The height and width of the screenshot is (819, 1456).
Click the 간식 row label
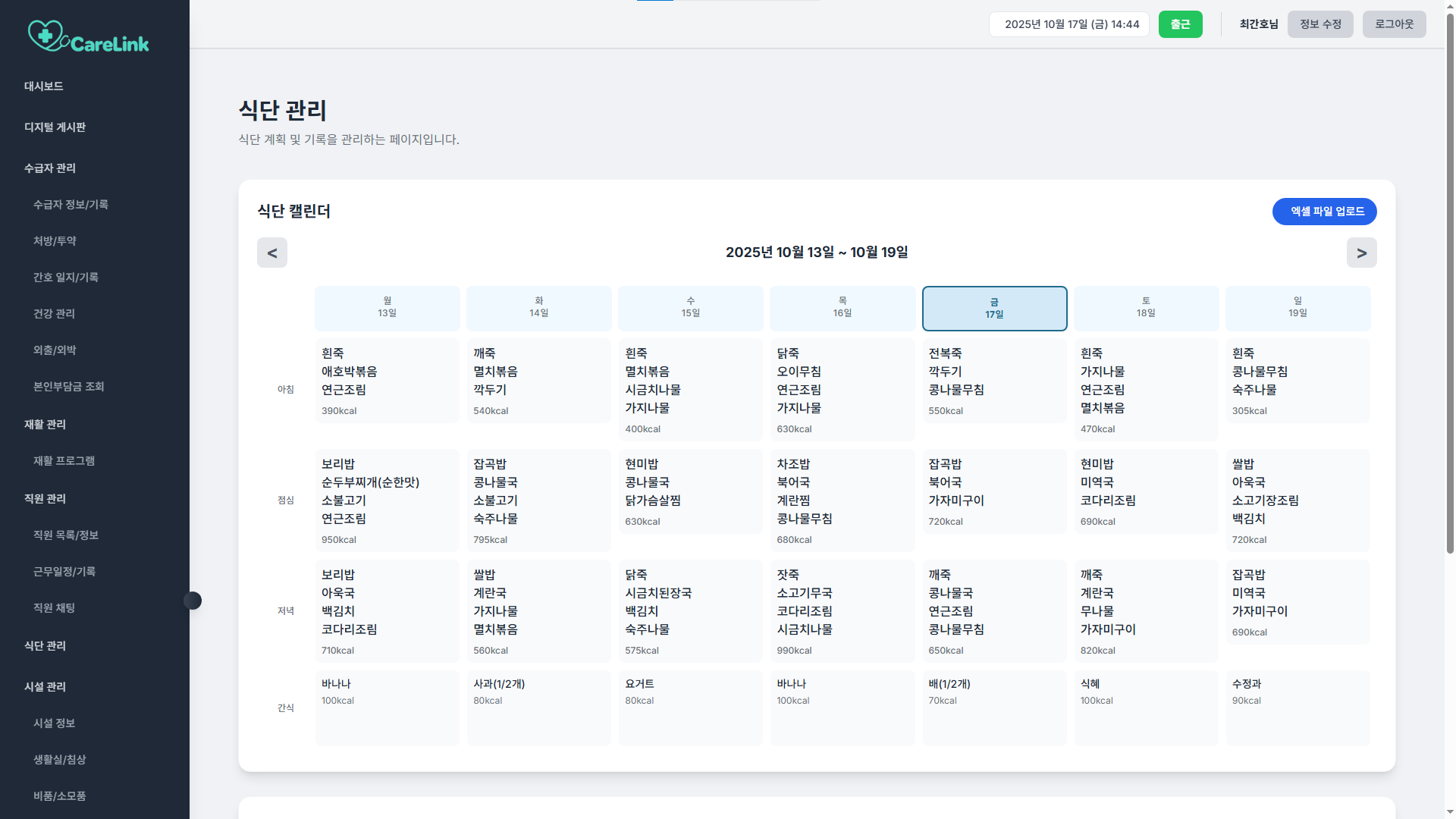click(x=285, y=708)
